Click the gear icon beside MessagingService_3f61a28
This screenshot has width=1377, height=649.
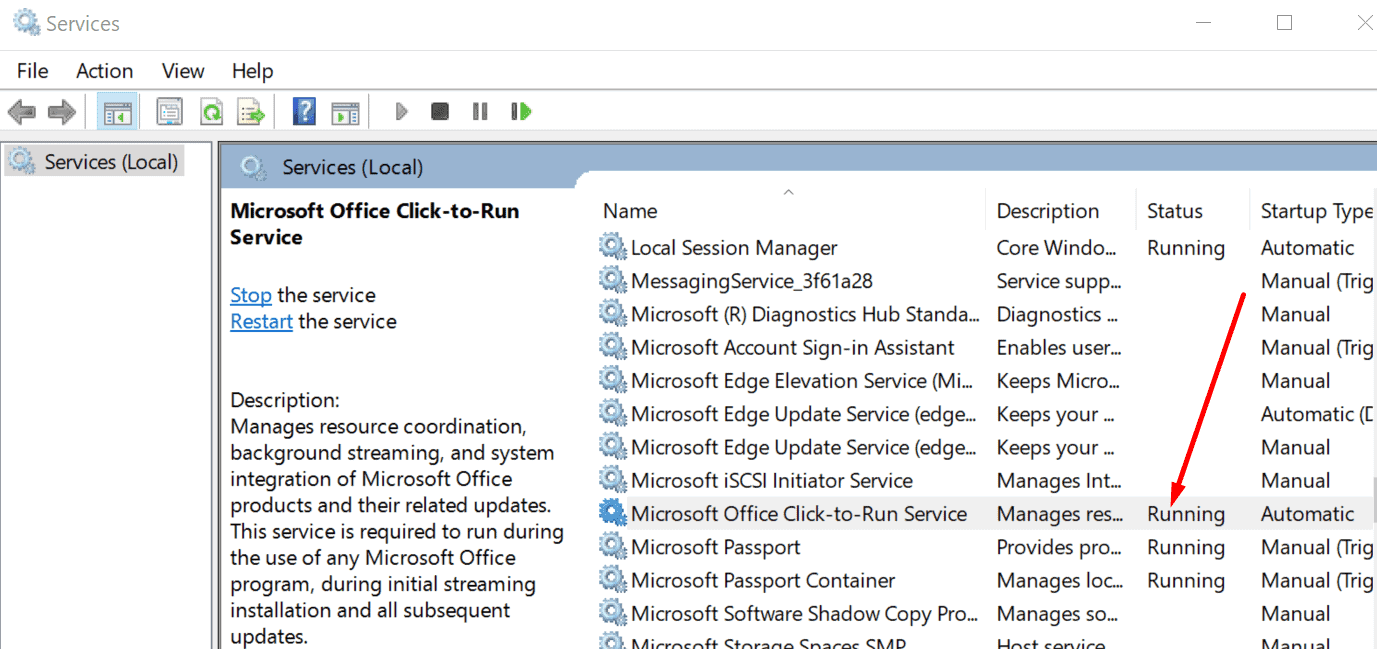coord(612,280)
